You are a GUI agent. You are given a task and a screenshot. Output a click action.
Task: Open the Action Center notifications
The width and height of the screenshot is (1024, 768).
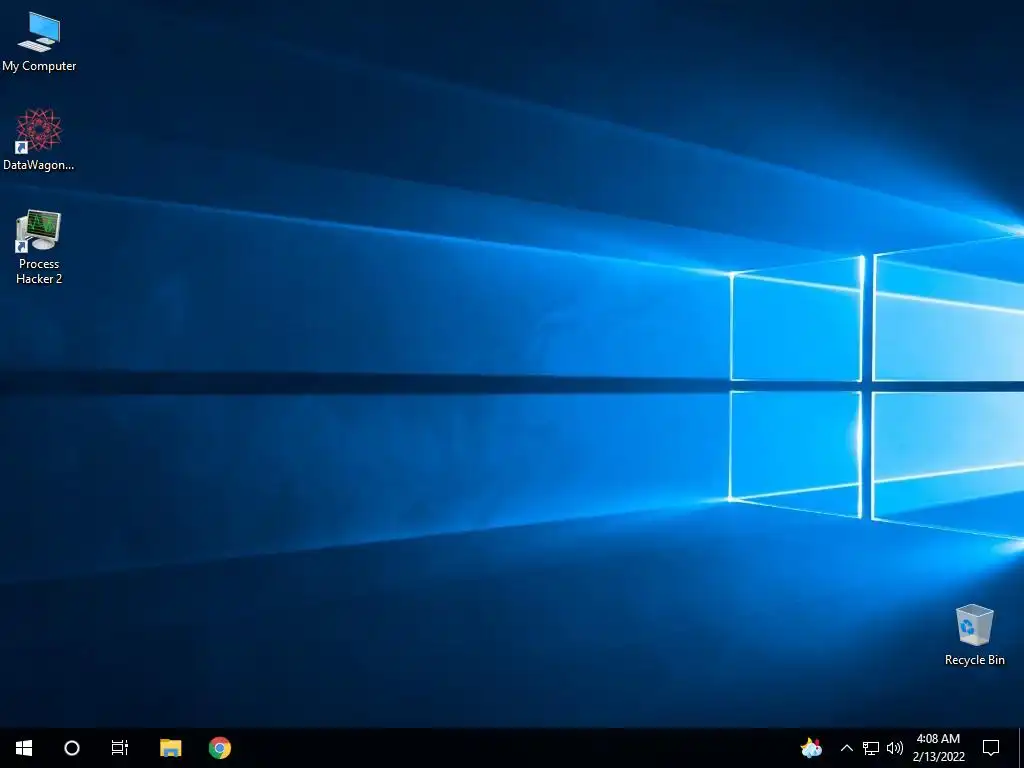pyautogui.click(x=991, y=748)
